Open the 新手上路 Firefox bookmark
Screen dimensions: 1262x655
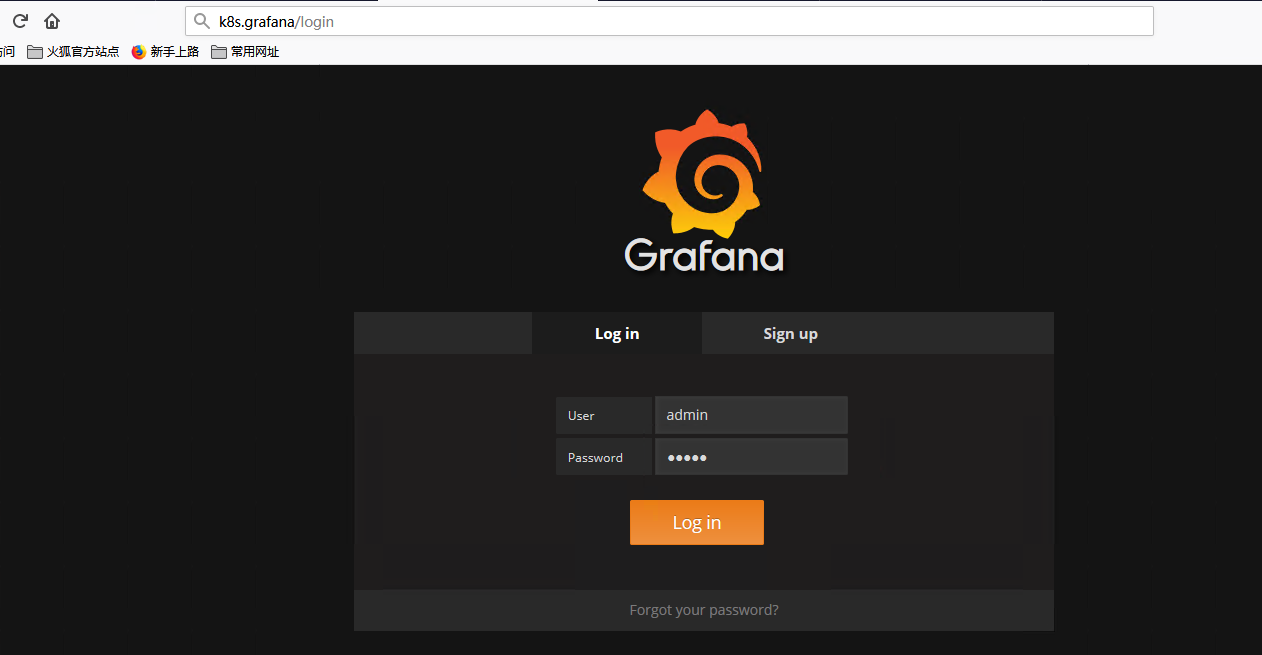[x=165, y=52]
